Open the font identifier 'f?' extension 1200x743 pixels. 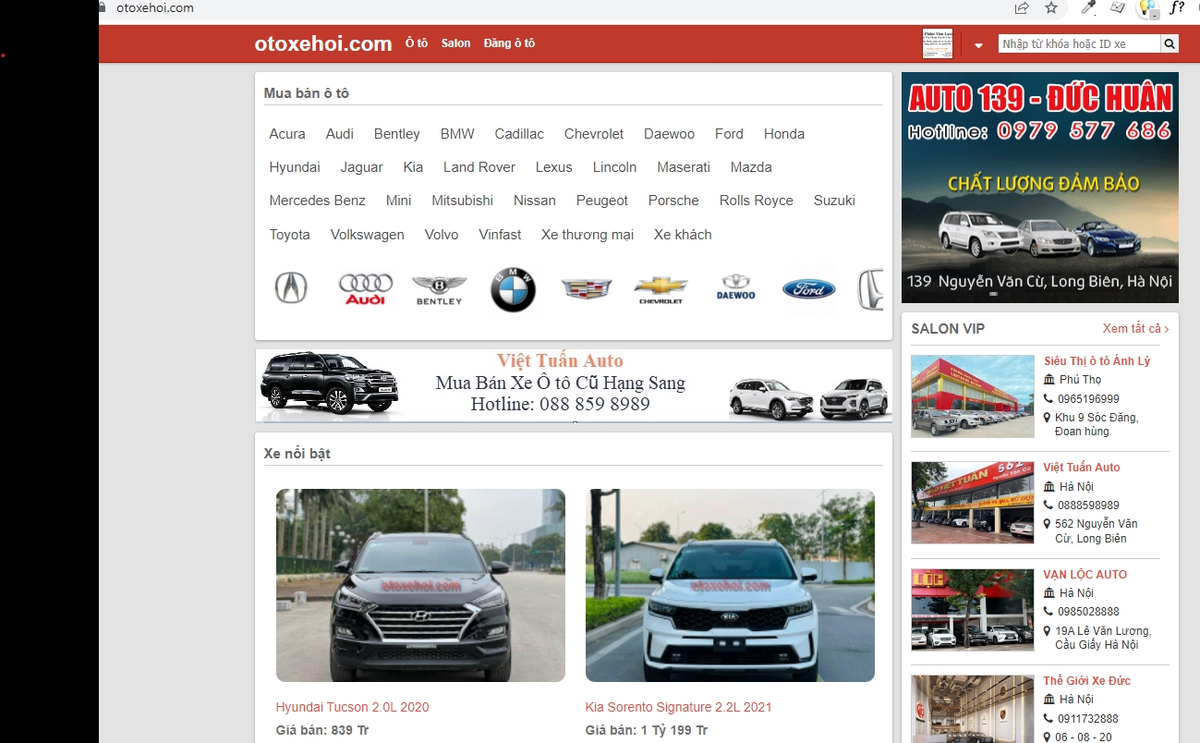click(1177, 8)
